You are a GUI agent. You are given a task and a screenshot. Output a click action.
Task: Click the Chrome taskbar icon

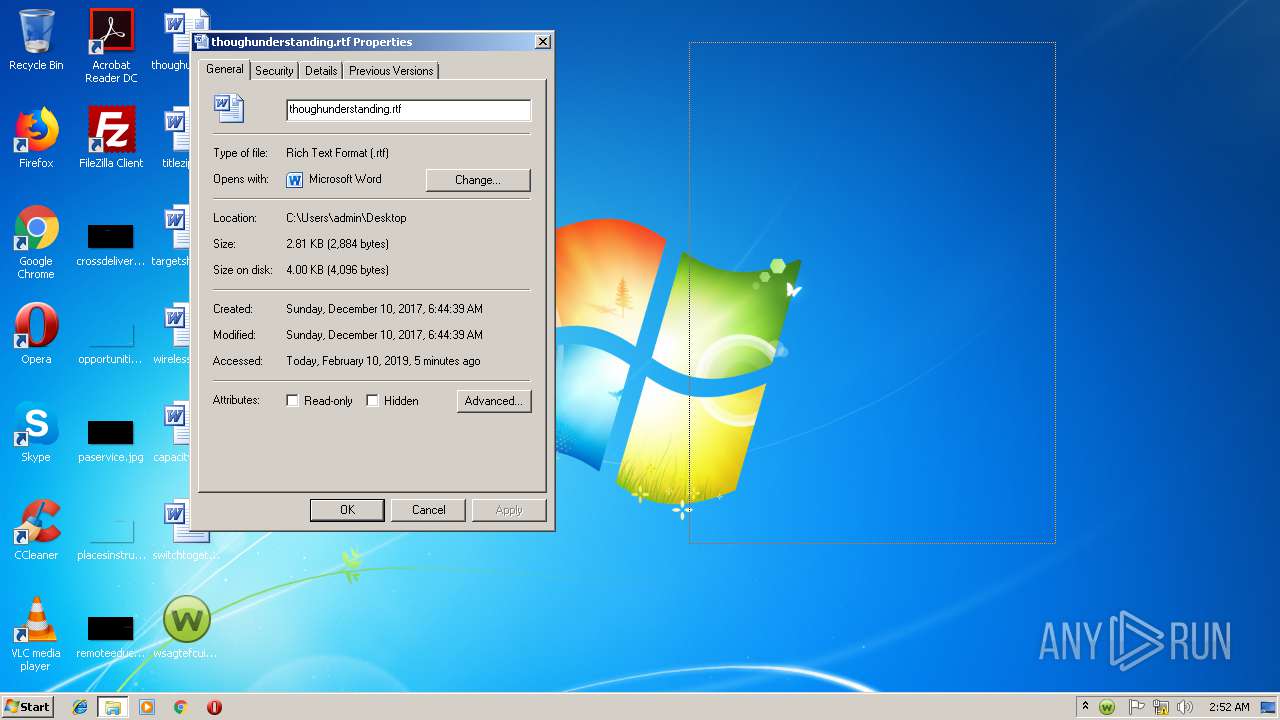tap(181, 707)
